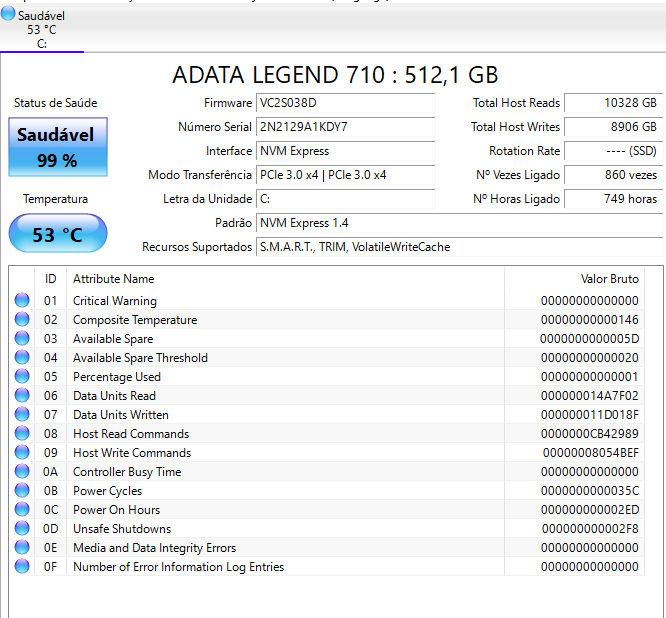Click raw value 00000000002ED
This screenshot has height=618, width=666.
590,510
